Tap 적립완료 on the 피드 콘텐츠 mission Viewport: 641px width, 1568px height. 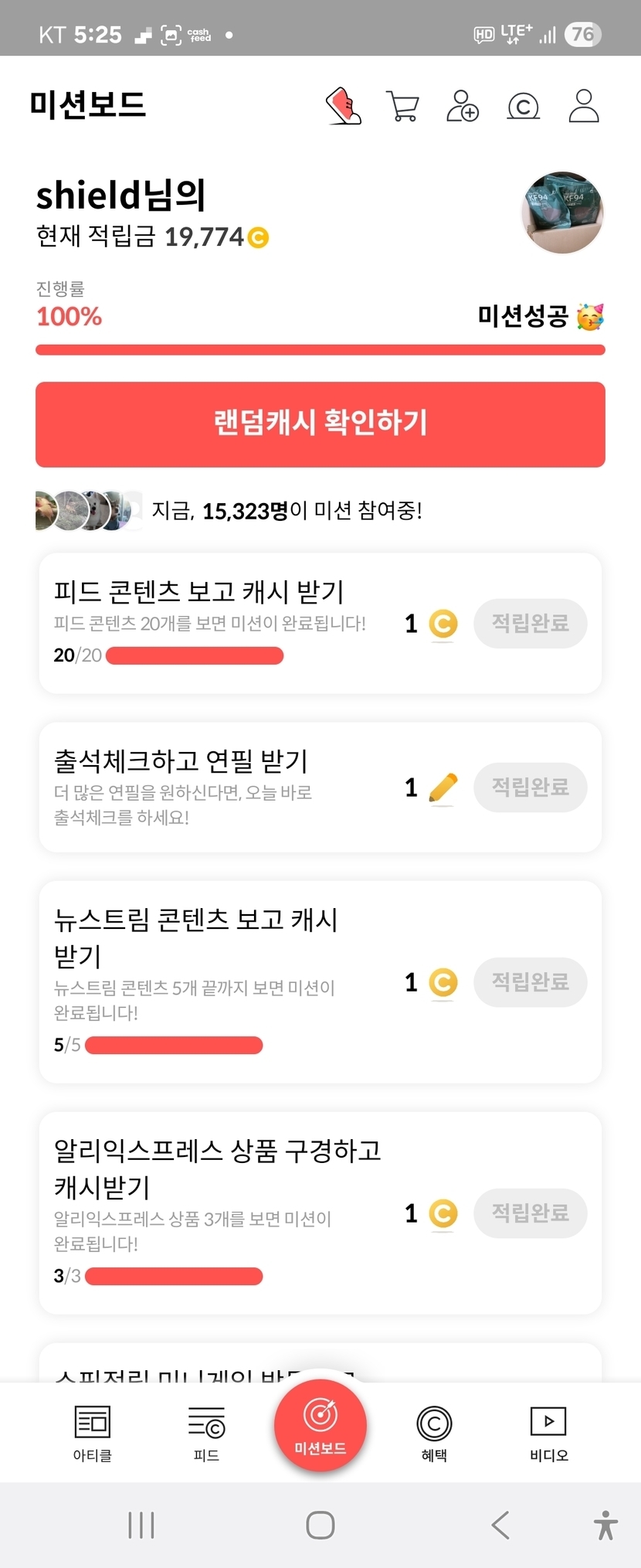point(531,624)
